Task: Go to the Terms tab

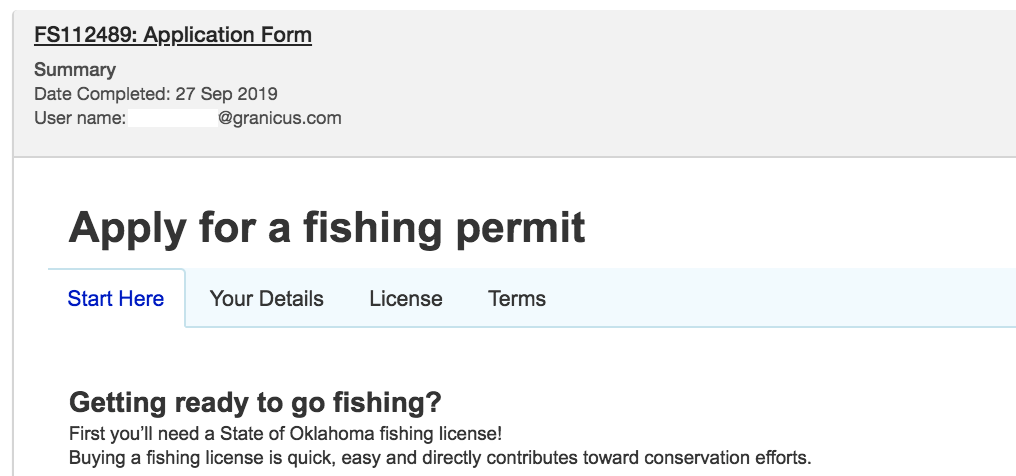Action: (x=517, y=298)
